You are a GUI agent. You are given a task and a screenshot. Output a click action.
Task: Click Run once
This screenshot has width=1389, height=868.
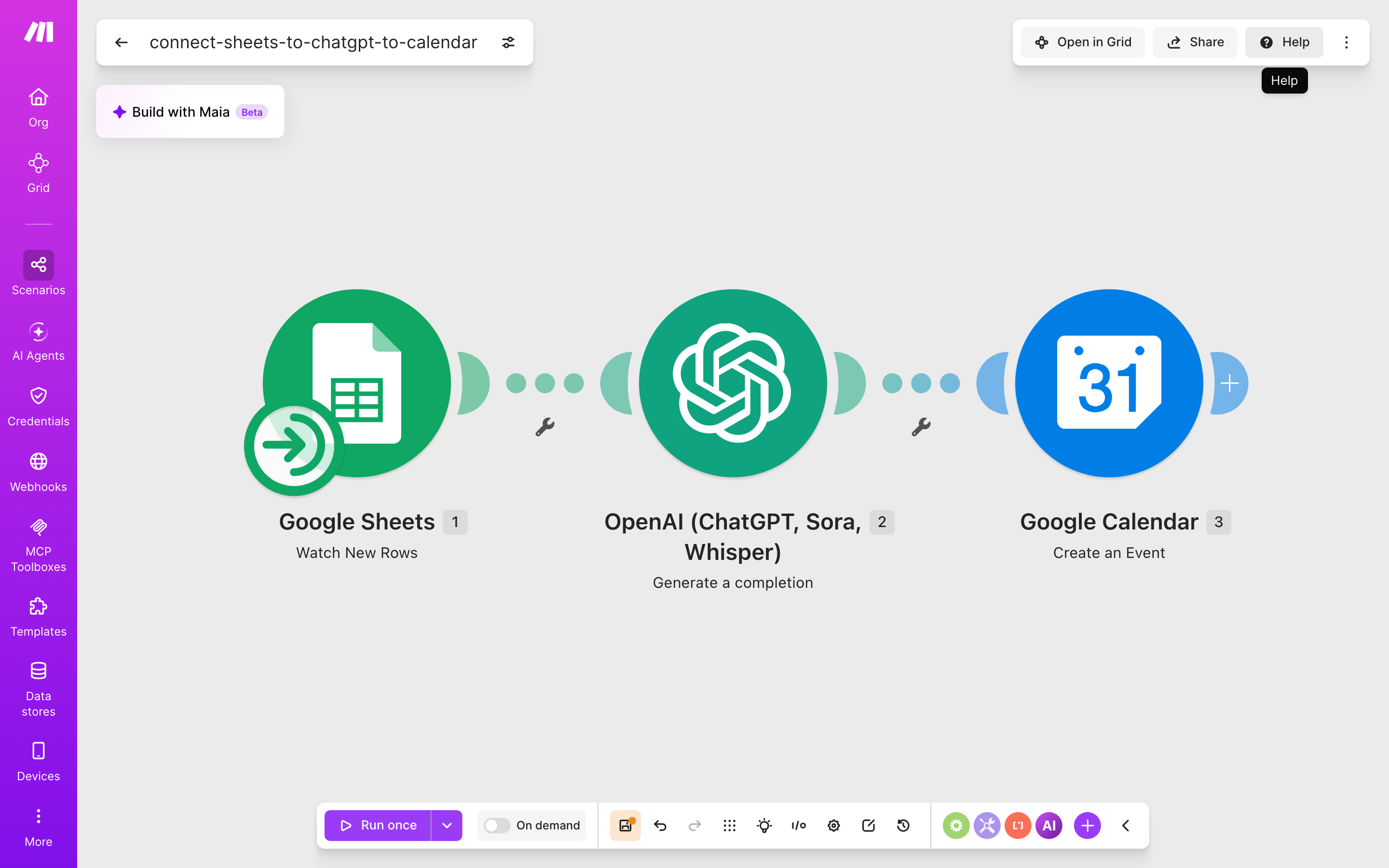tap(378, 826)
